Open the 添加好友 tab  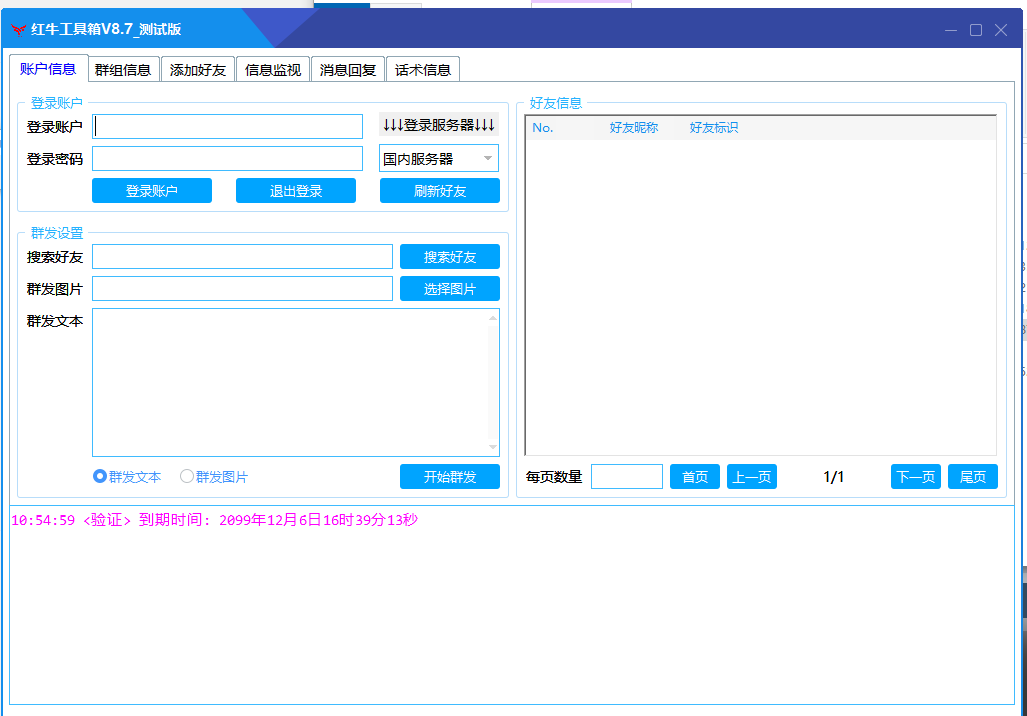point(198,70)
